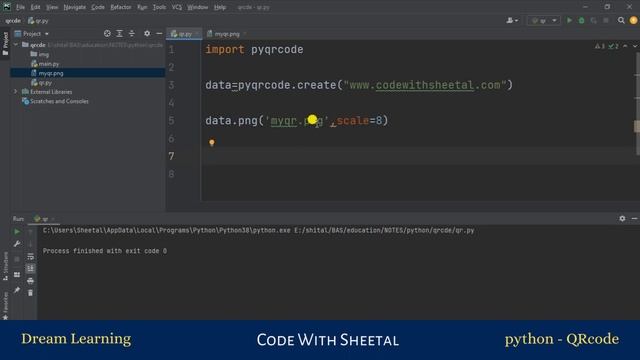Viewport: 640px width, 360px height.
Task: Go to previous highlighted error arrow
Action: [x=625, y=46]
